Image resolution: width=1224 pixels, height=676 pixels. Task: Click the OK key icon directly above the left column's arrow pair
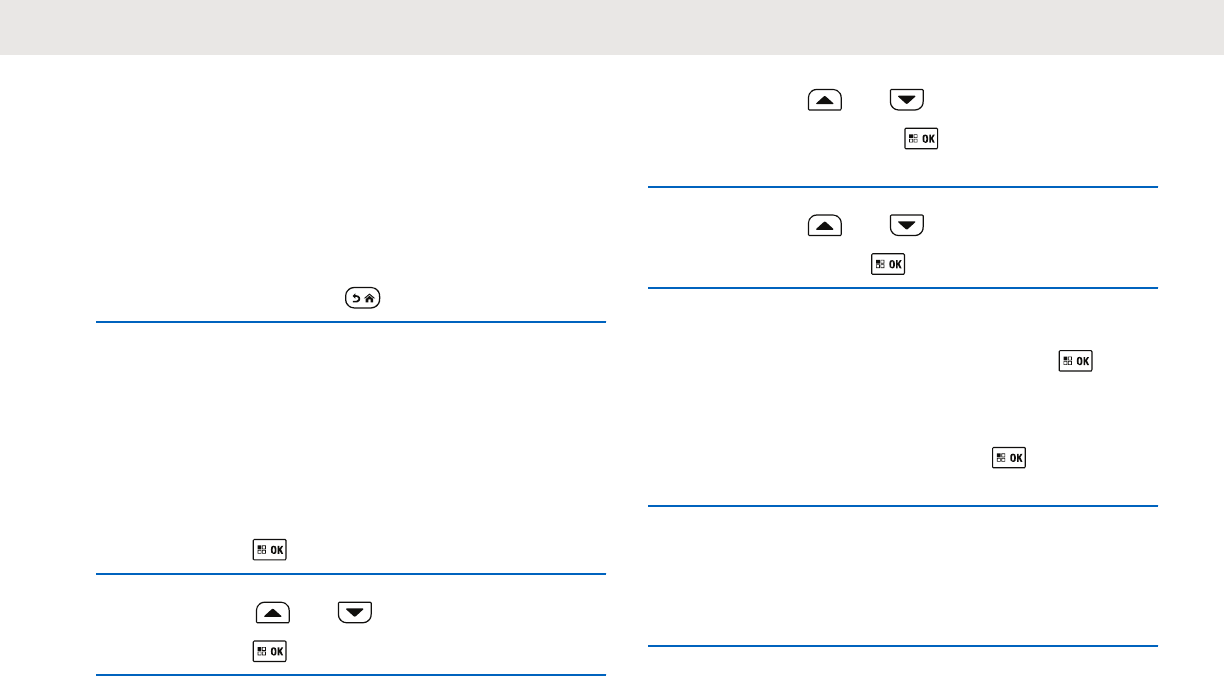pyautogui.click(x=269, y=549)
